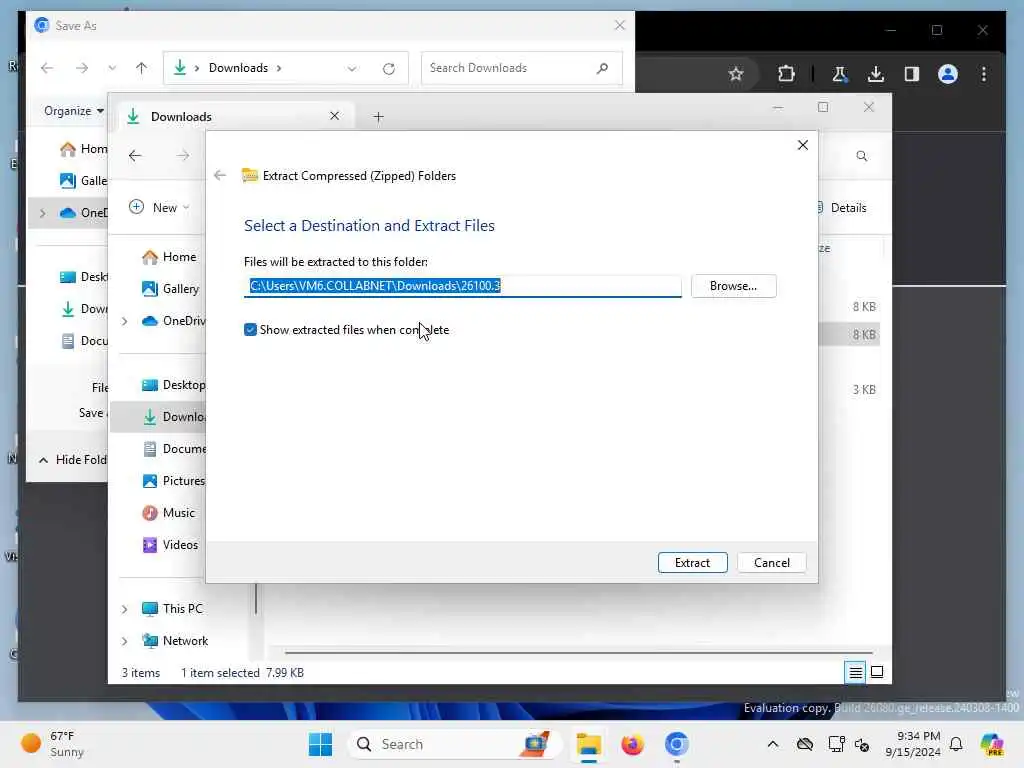
Task: Expand OneDrive in the Save As sidebar
Action: (x=42, y=213)
